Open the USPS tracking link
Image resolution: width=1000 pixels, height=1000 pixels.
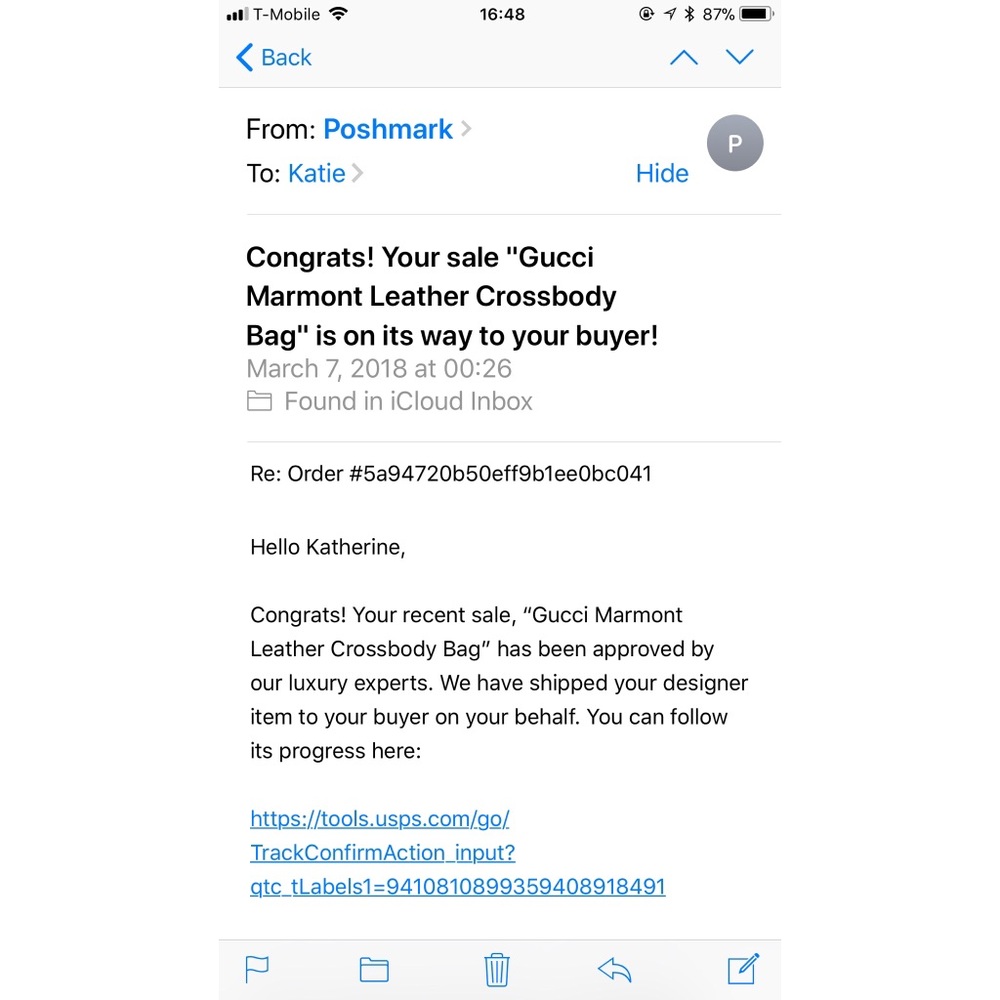pyautogui.click(x=457, y=852)
